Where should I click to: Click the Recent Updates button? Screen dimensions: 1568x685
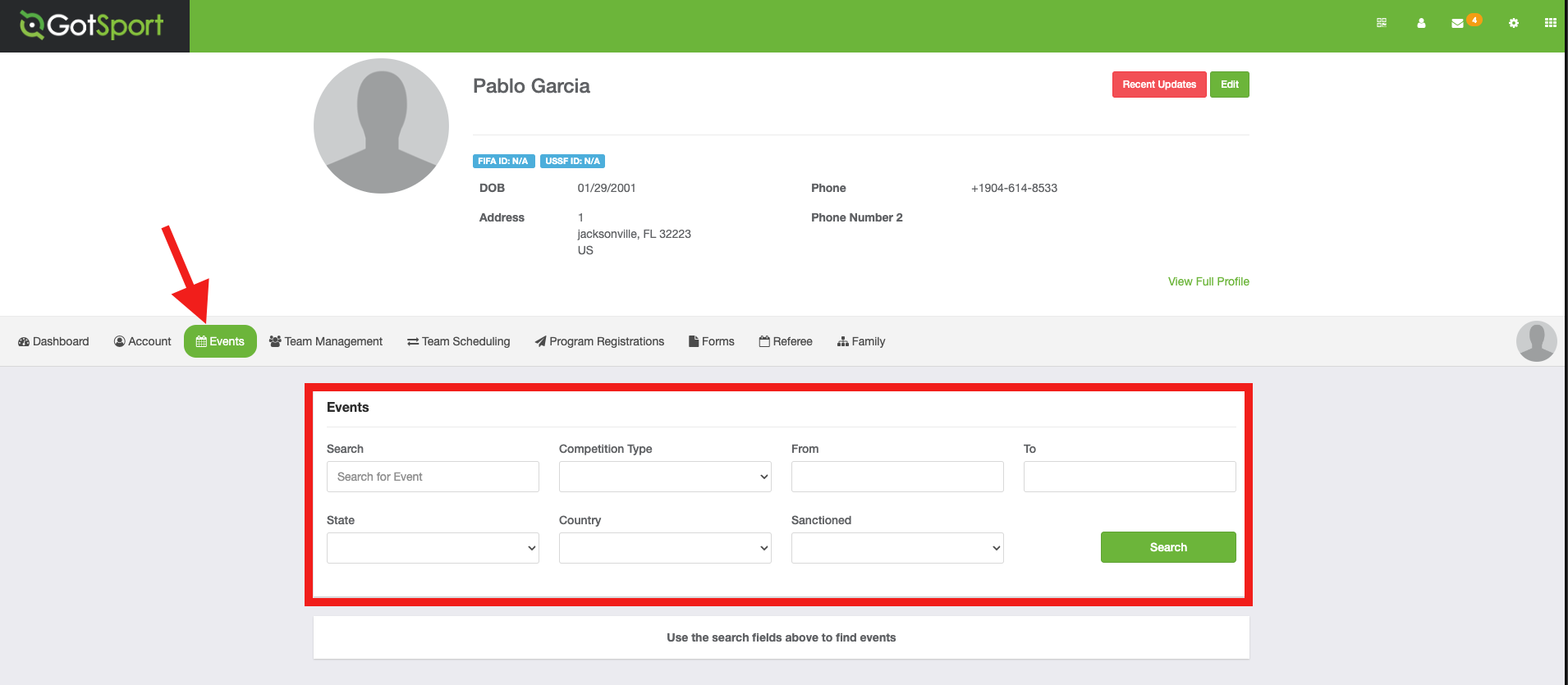(1158, 84)
